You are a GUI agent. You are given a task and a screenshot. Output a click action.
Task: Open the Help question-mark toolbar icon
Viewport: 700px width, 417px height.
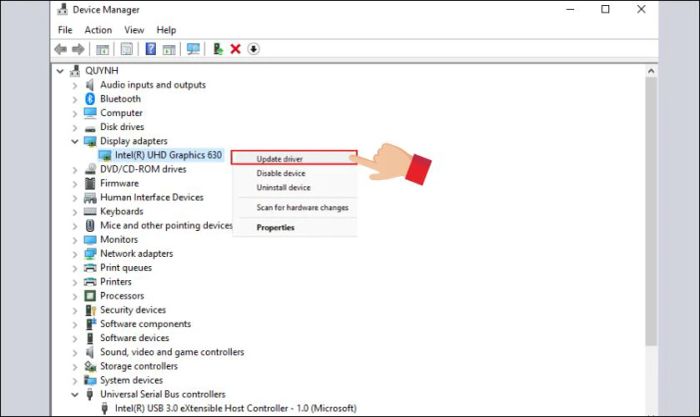click(x=151, y=49)
